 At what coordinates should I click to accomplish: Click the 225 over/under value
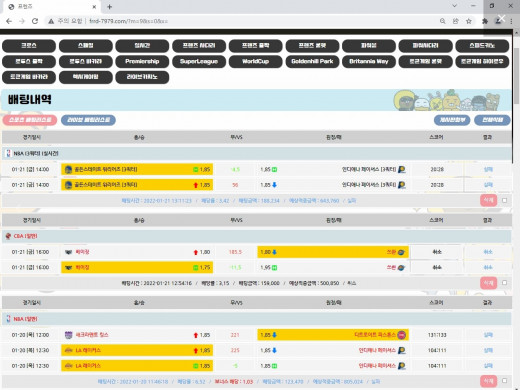coord(235,350)
